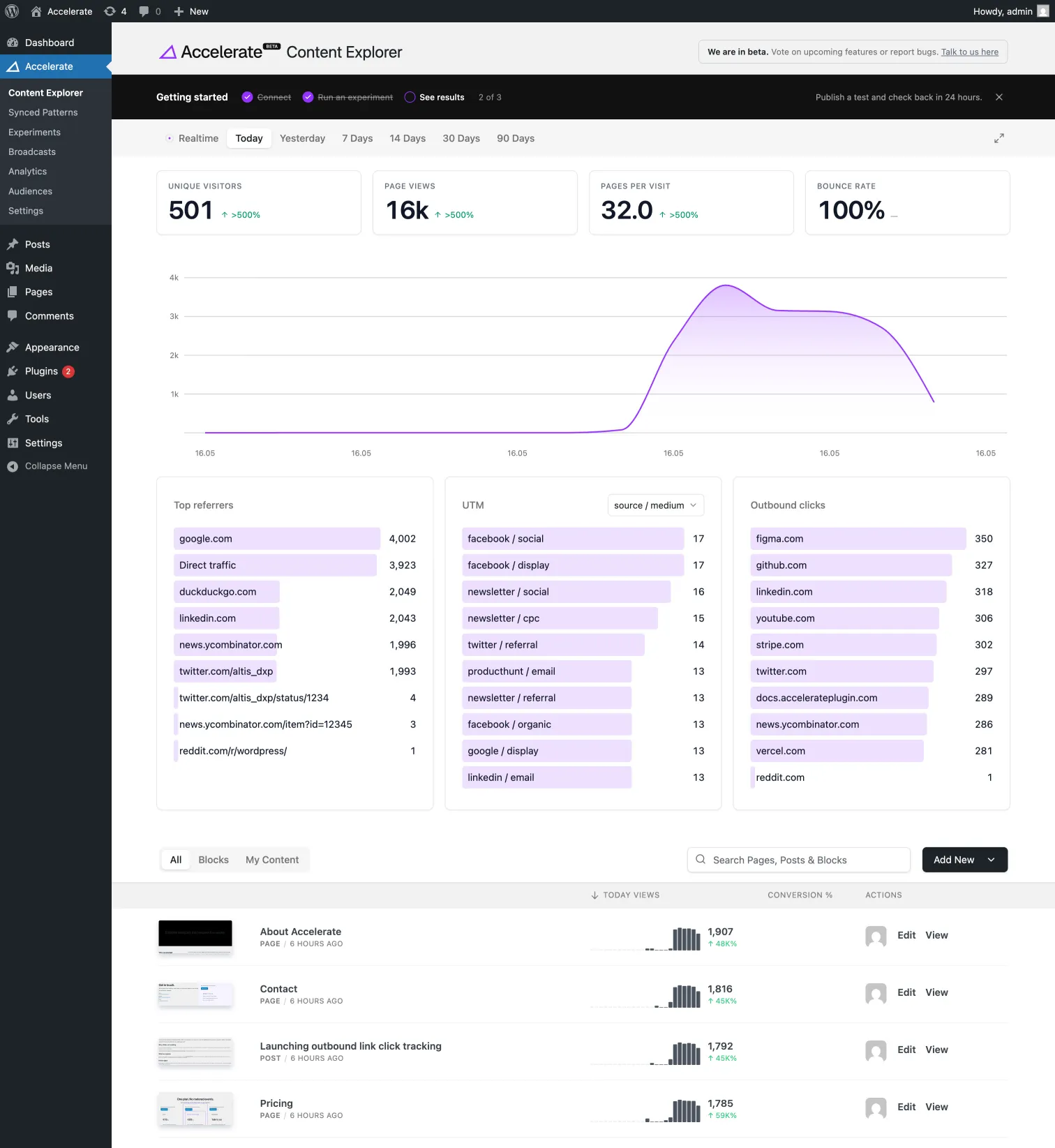Filter content list by My Content
Image resolution: width=1055 pixels, height=1148 pixels.
[x=272, y=860]
